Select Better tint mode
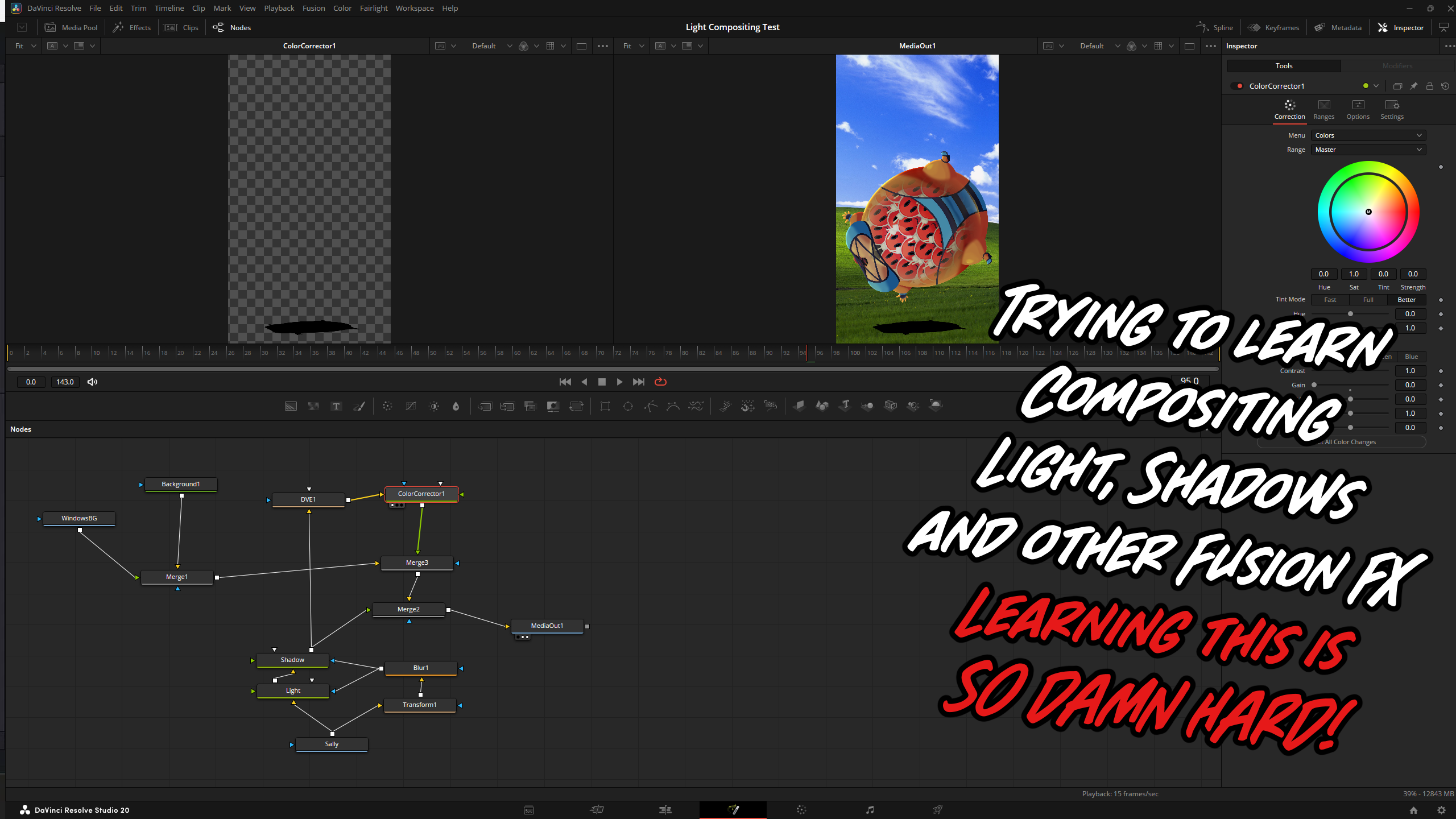This screenshot has width=1456, height=819. [1407, 300]
